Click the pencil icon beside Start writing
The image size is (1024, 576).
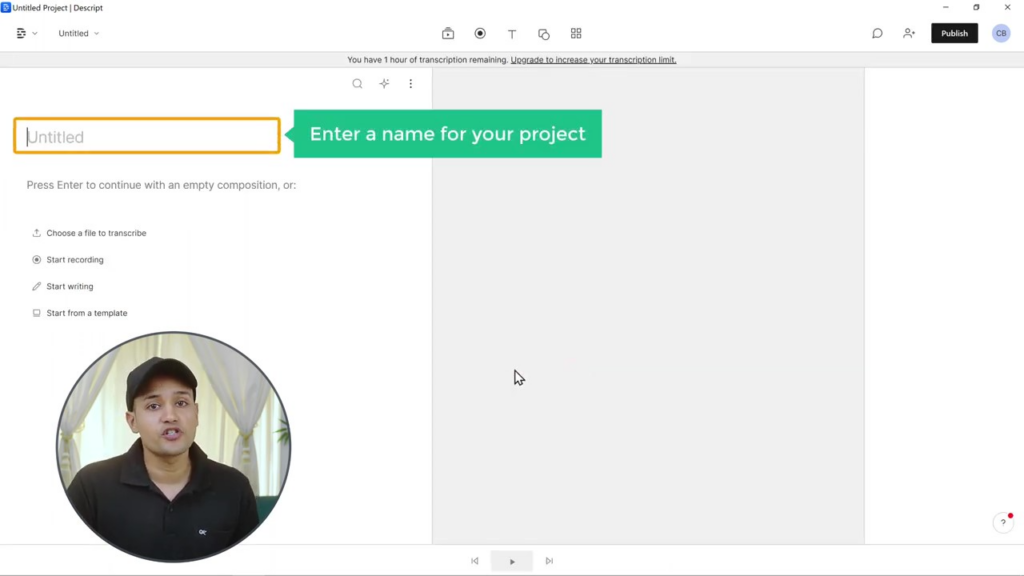(x=37, y=287)
